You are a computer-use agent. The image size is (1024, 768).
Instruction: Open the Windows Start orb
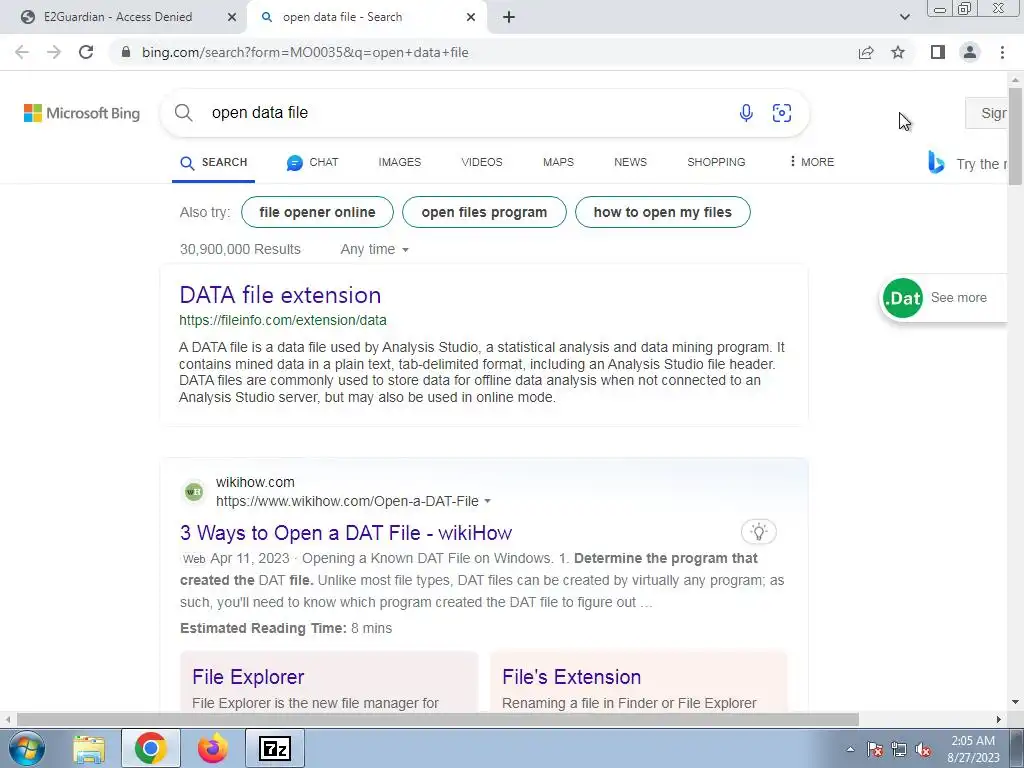pyautogui.click(x=26, y=748)
